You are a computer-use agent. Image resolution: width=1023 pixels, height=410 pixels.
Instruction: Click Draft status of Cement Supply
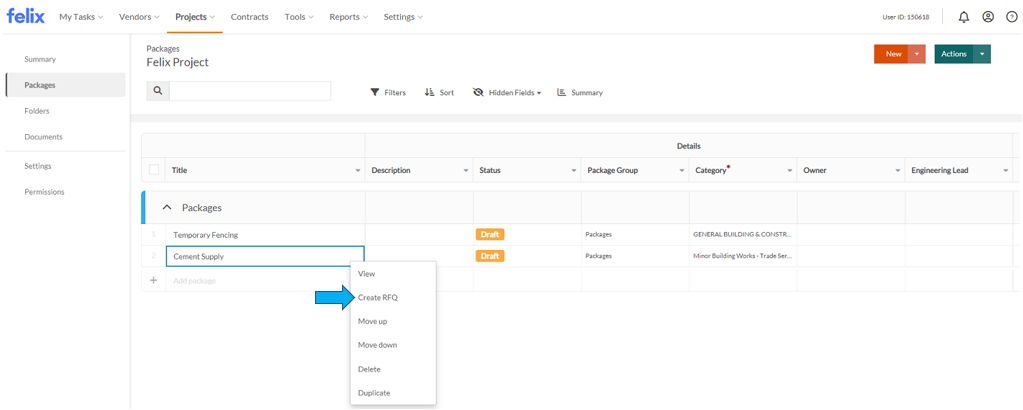(x=490, y=256)
